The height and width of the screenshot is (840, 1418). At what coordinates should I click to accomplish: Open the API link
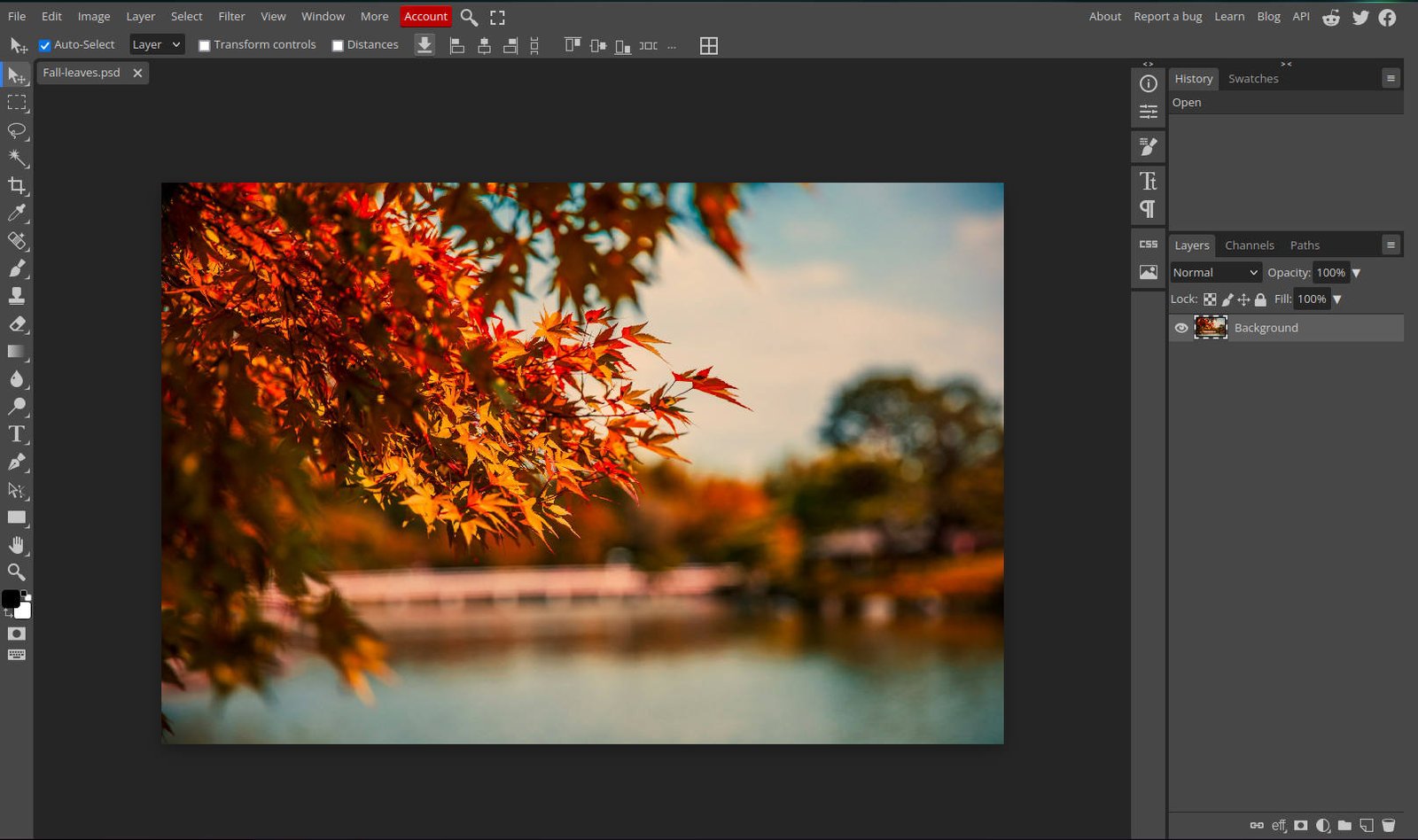1300,16
